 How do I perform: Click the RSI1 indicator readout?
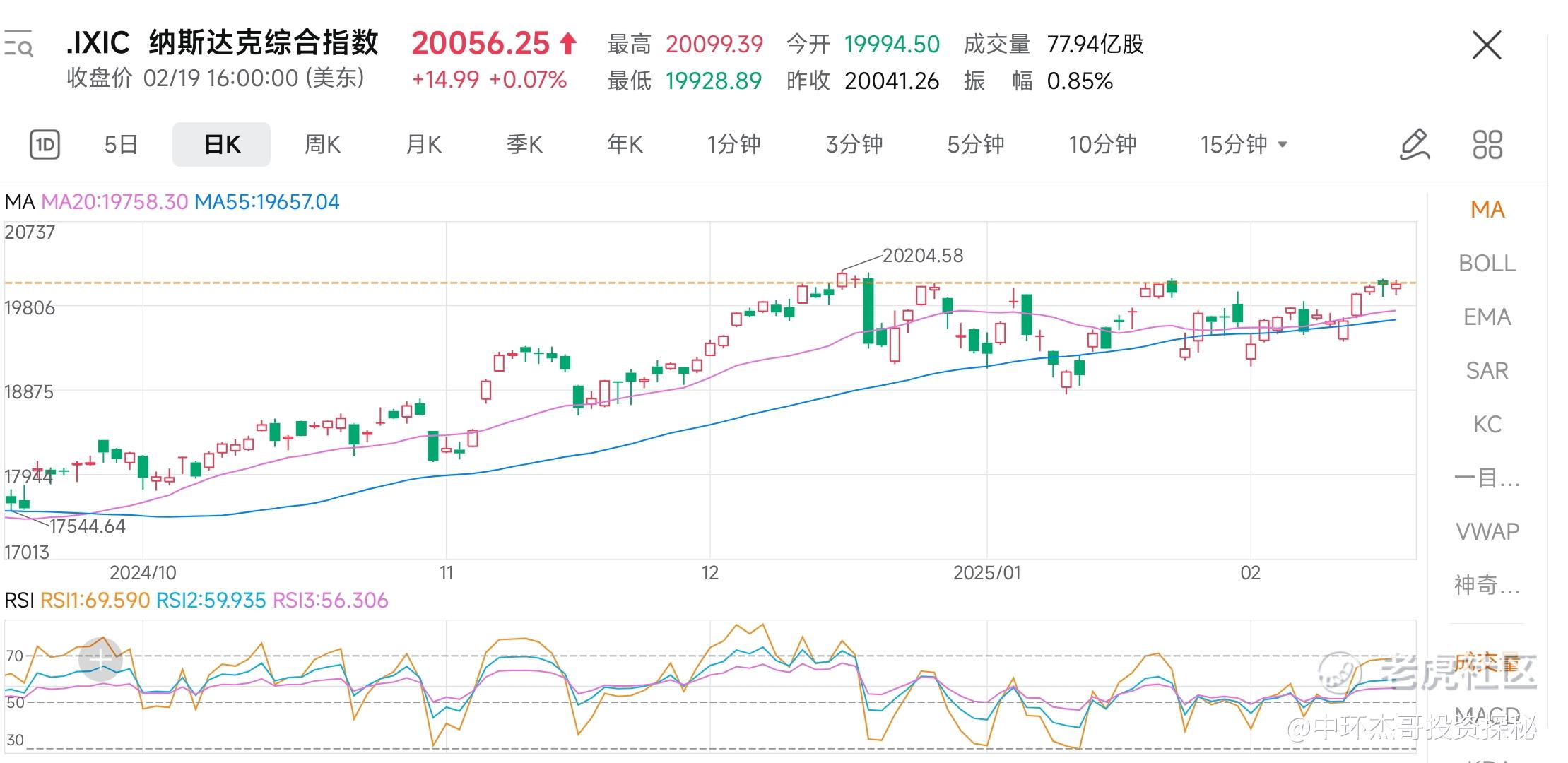tap(95, 601)
